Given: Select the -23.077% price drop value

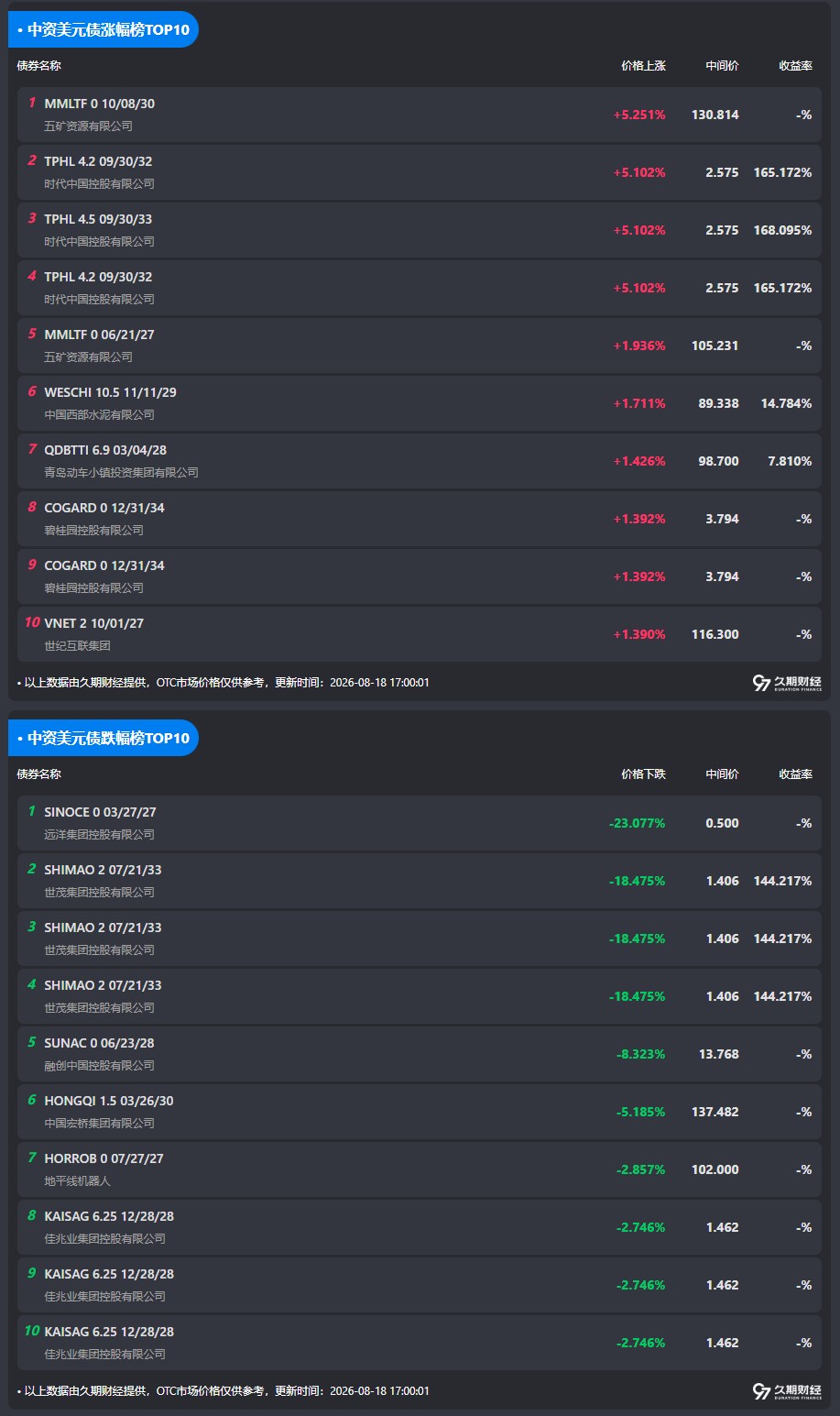Looking at the screenshot, I should point(638,824).
